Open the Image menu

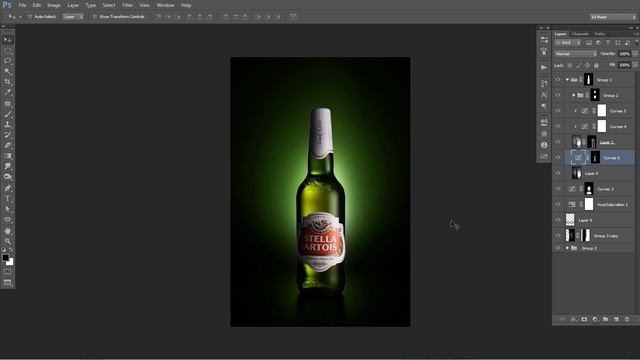(x=53, y=5)
